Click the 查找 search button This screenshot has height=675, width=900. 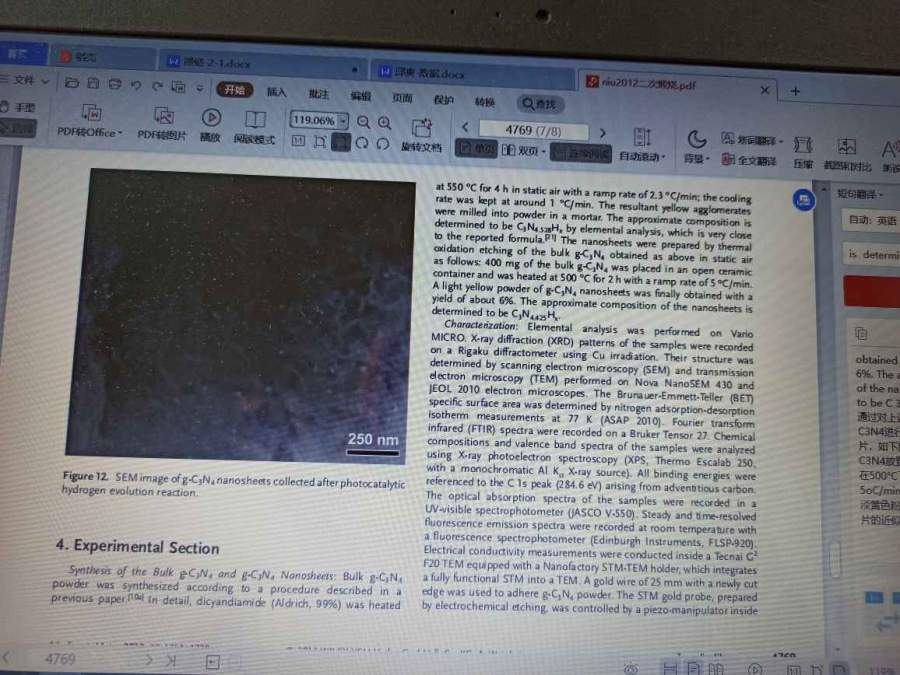point(540,104)
